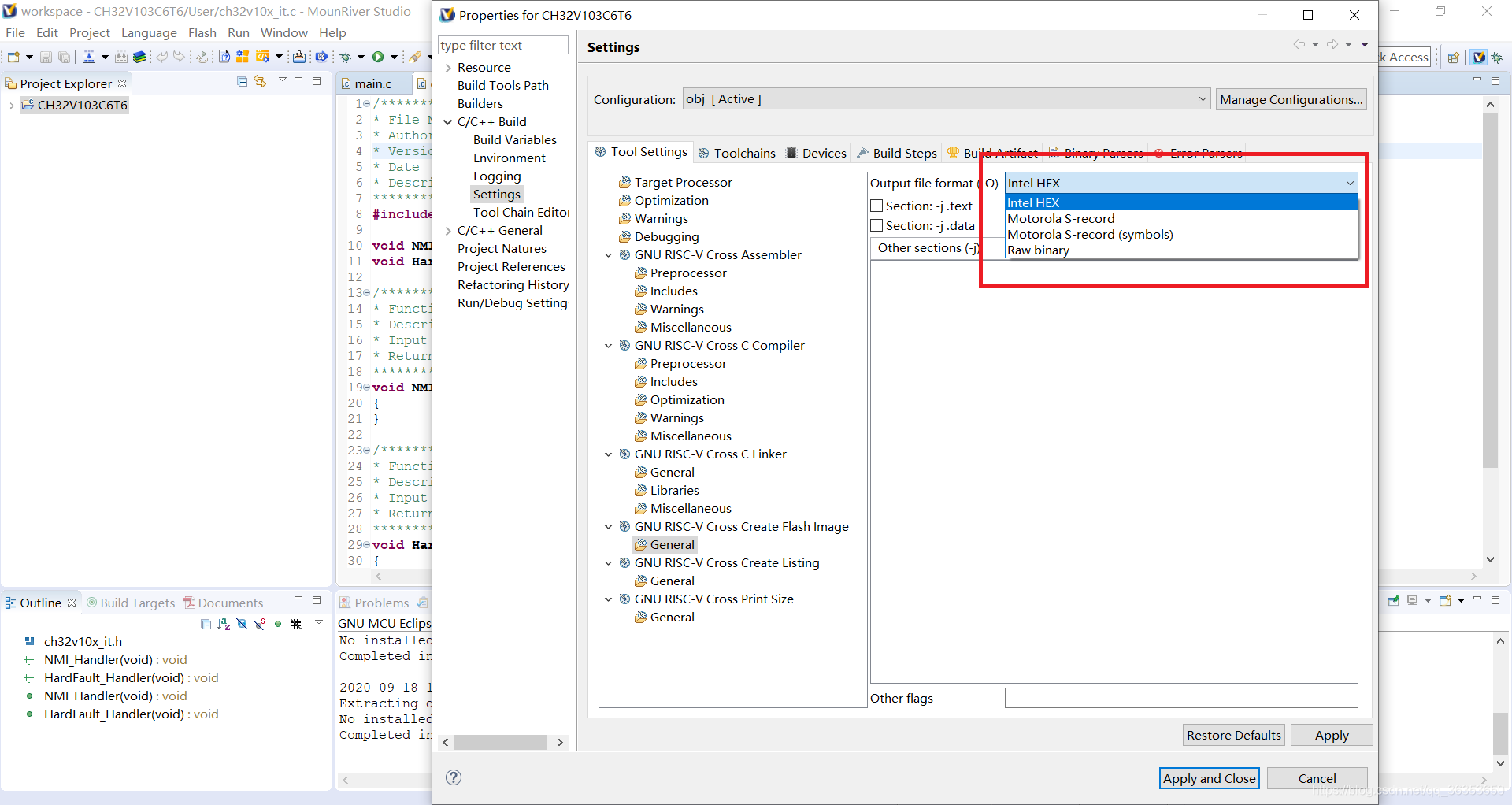The height and width of the screenshot is (805, 1512).
Task: Choose Raw binary in dropdown list
Action: pos(1182,250)
